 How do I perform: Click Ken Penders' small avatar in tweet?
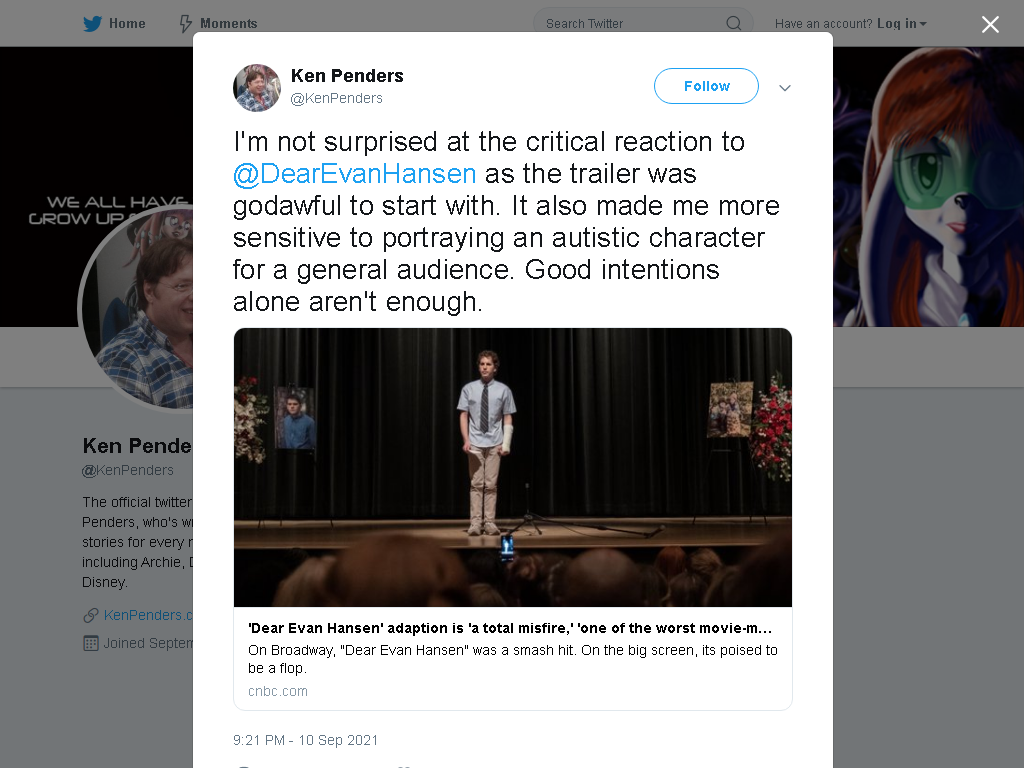click(x=257, y=88)
